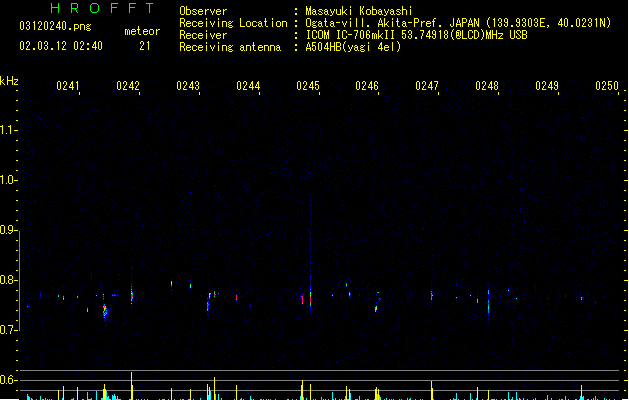This screenshot has width=629, height=400.
Task: Click the 0.6 frequency axis label
Action: tap(8, 380)
